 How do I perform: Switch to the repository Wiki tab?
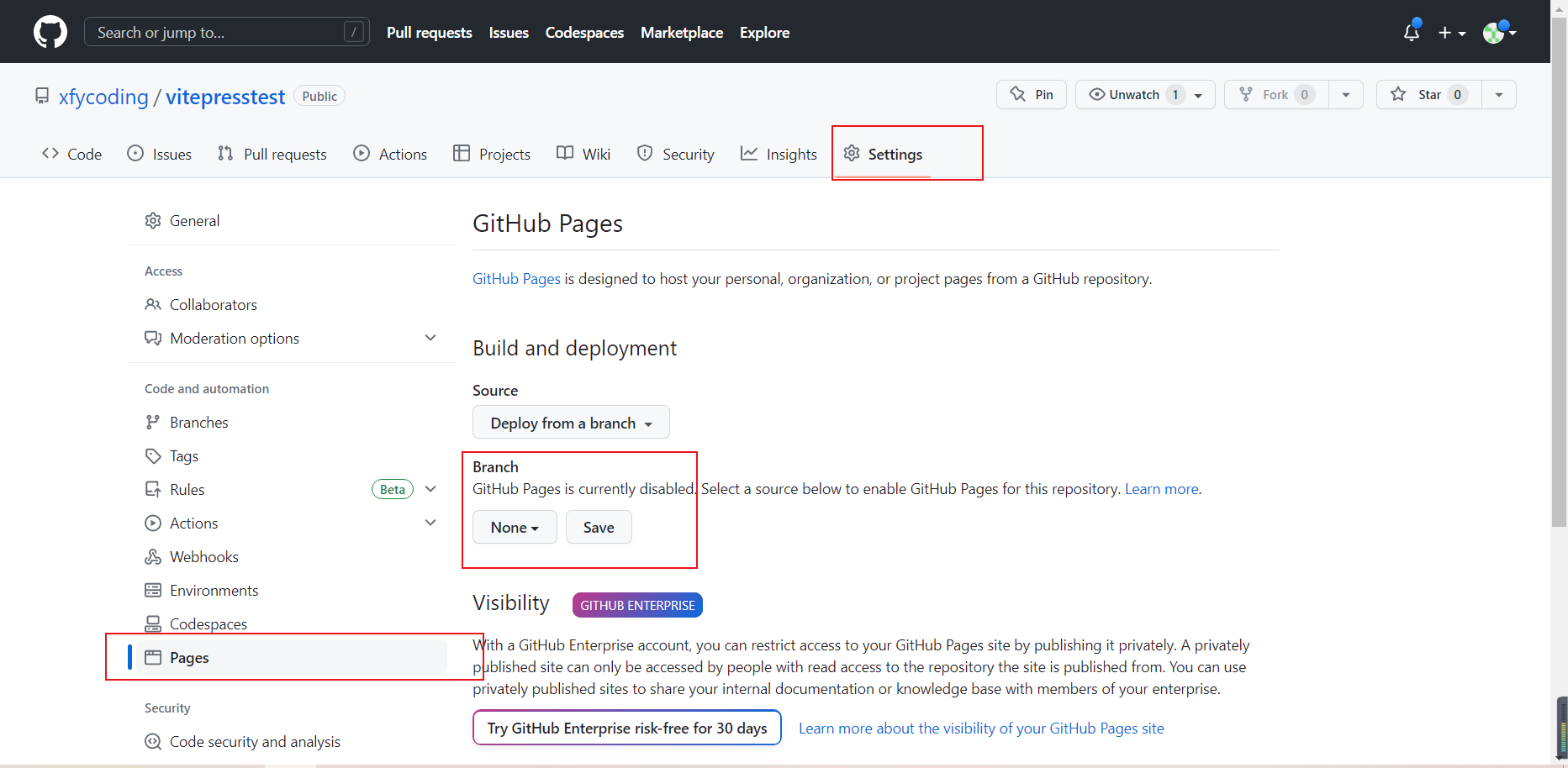point(583,154)
